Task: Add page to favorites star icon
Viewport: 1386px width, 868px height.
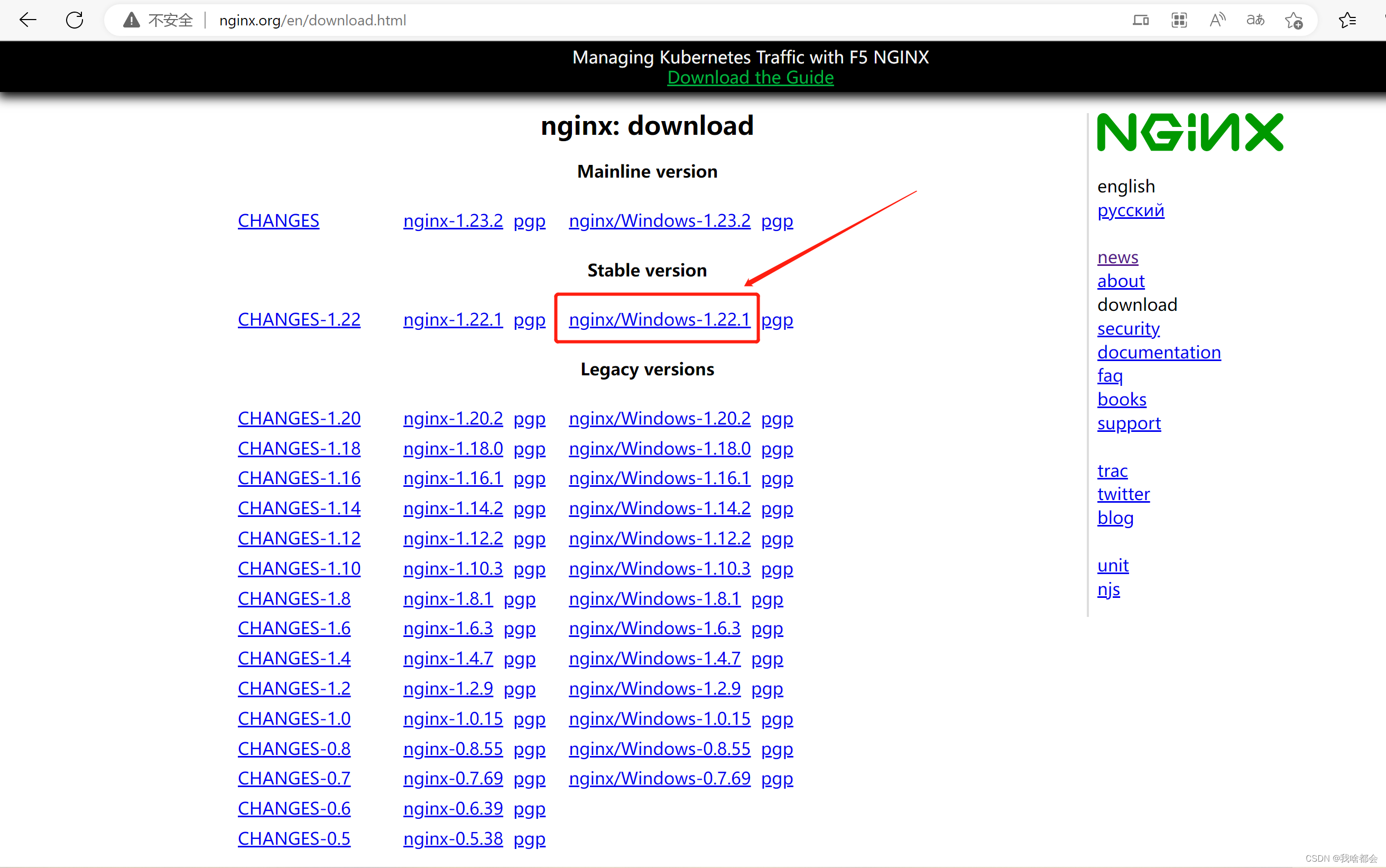Action: pyautogui.click(x=1293, y=20)
